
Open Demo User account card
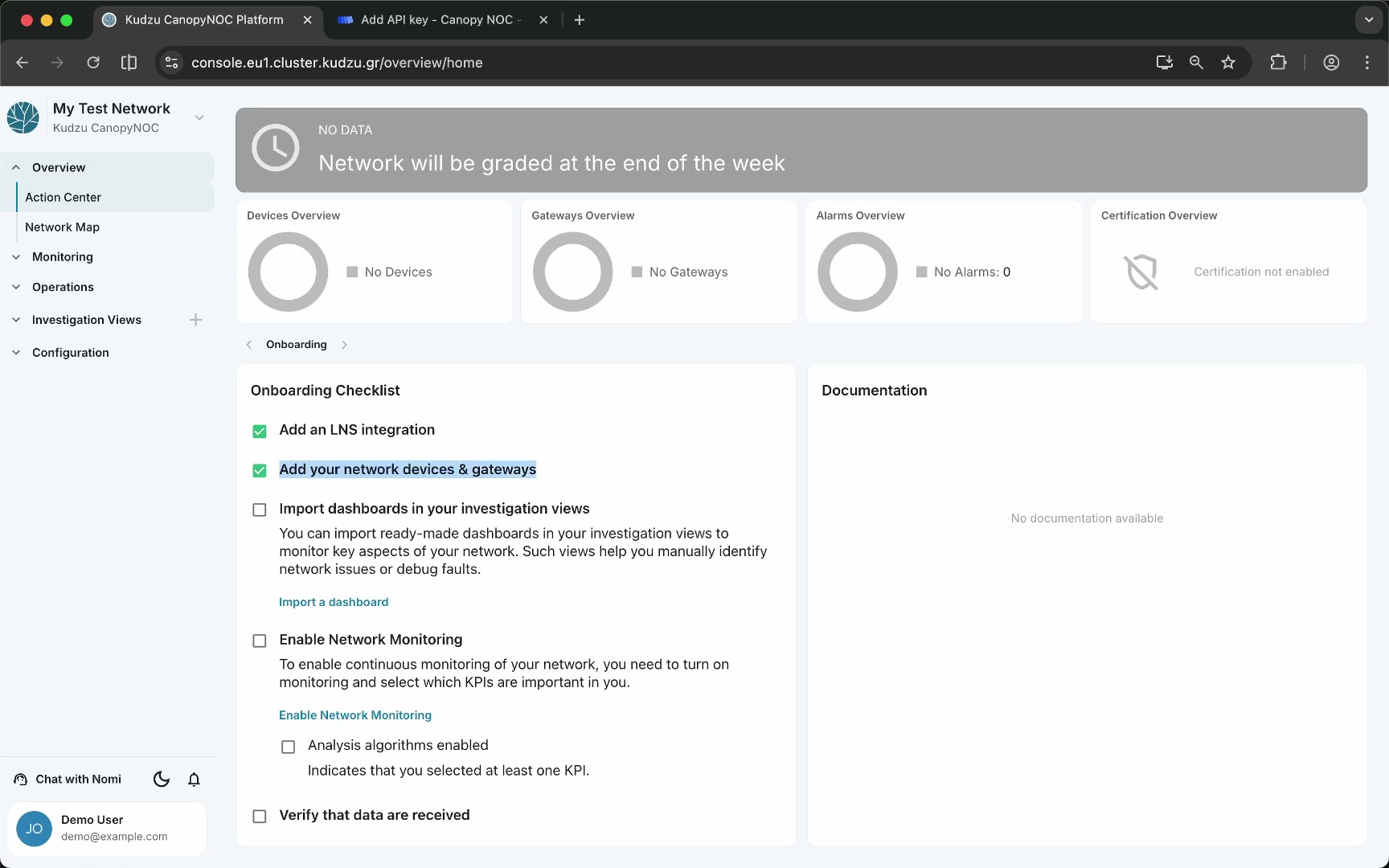coord(107,829)
